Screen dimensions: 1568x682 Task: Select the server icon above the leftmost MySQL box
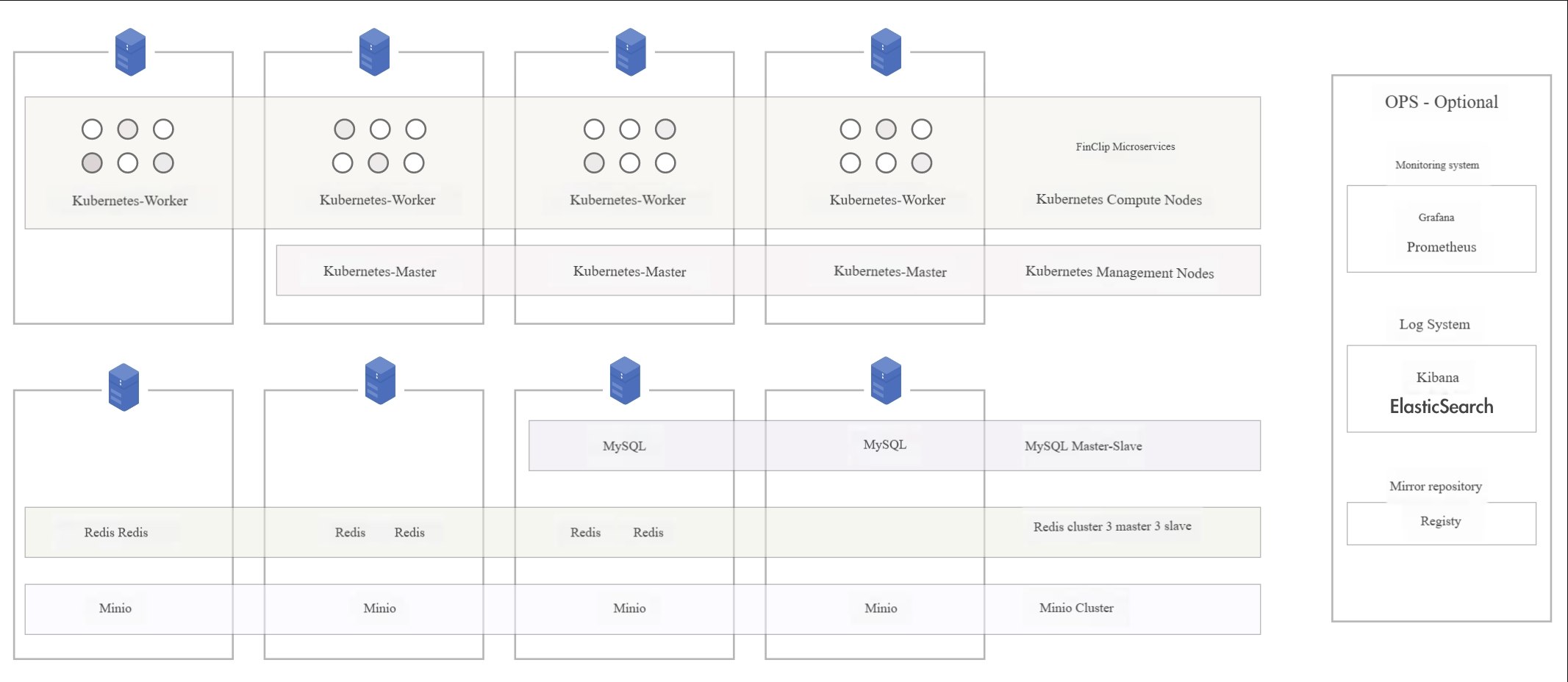point(625,381)
